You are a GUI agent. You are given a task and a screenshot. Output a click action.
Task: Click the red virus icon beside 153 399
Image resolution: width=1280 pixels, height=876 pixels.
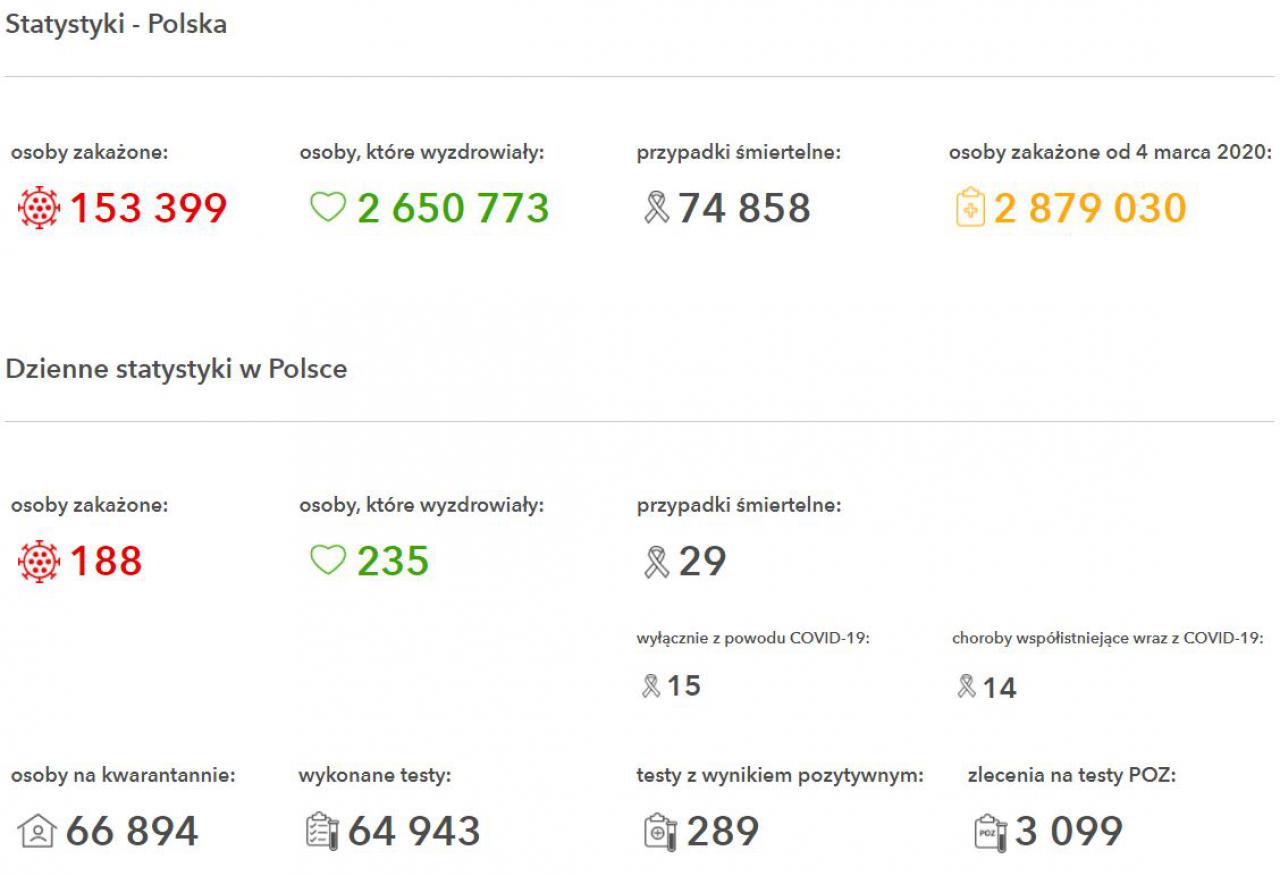pyautogui.click(x=39, y=208)
